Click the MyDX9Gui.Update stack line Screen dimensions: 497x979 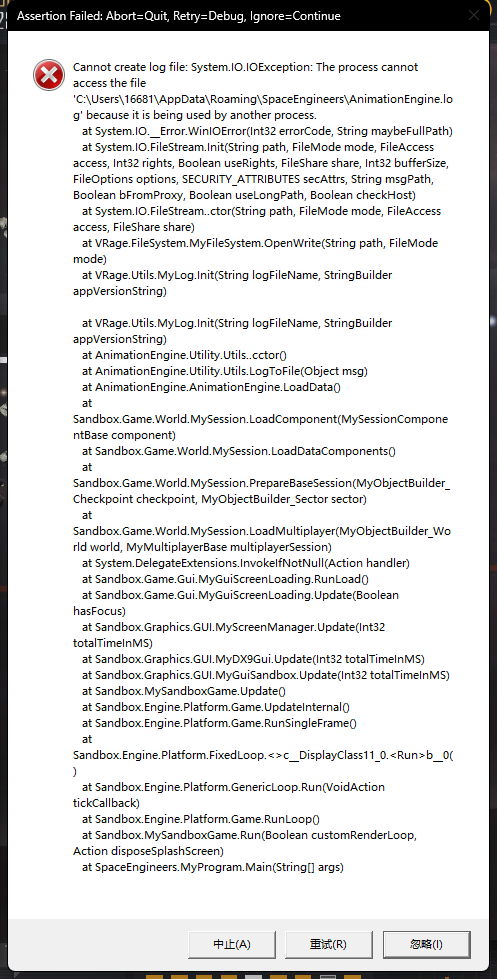(x=253, y=659)
